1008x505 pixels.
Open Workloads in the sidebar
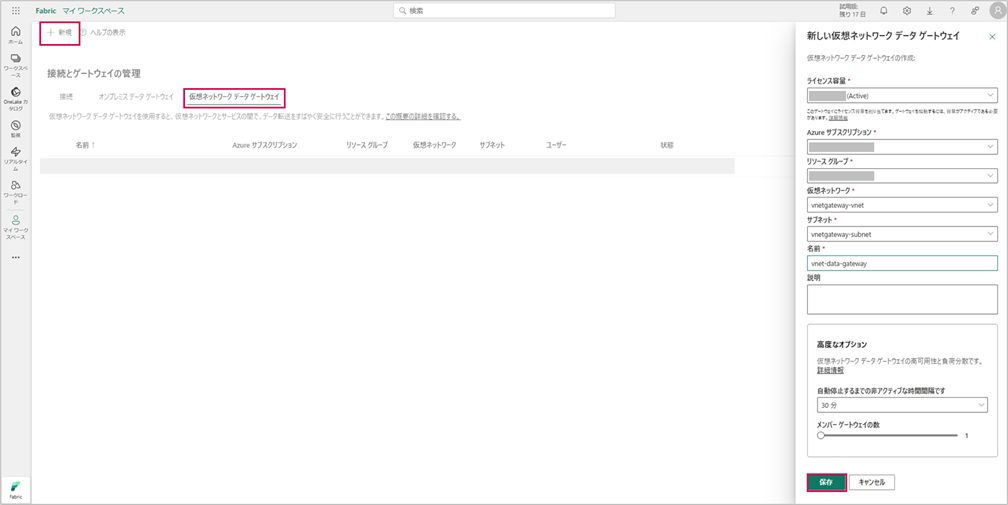tap(15, 192)
